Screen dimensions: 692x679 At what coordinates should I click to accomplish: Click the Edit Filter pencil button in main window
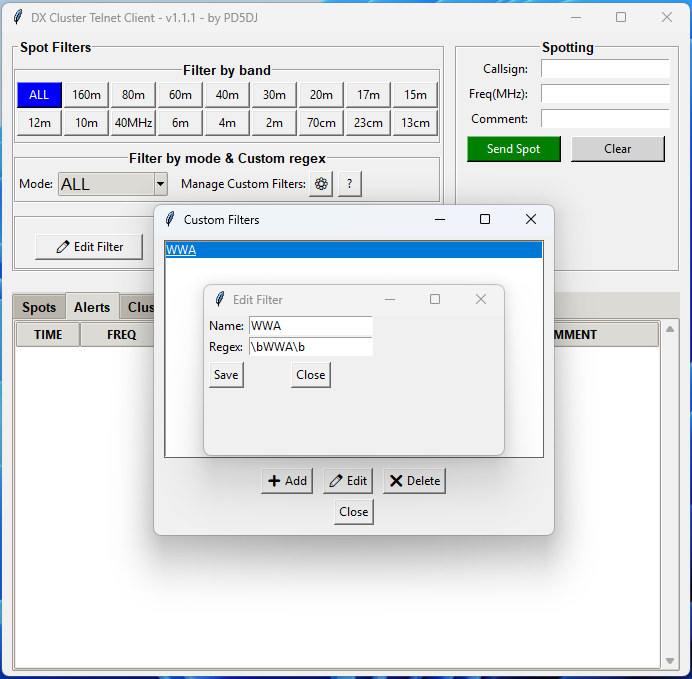(x=89, y=247)
